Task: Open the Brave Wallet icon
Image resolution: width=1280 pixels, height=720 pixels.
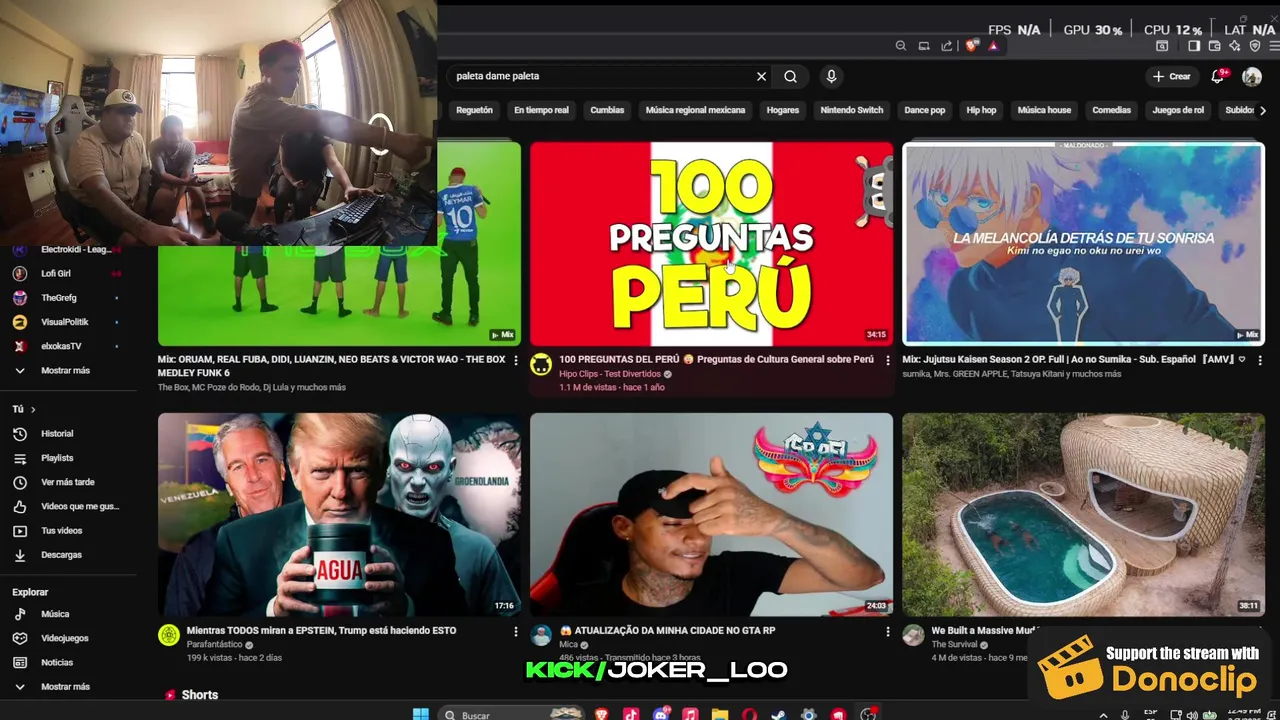Action: [1214, 46]
